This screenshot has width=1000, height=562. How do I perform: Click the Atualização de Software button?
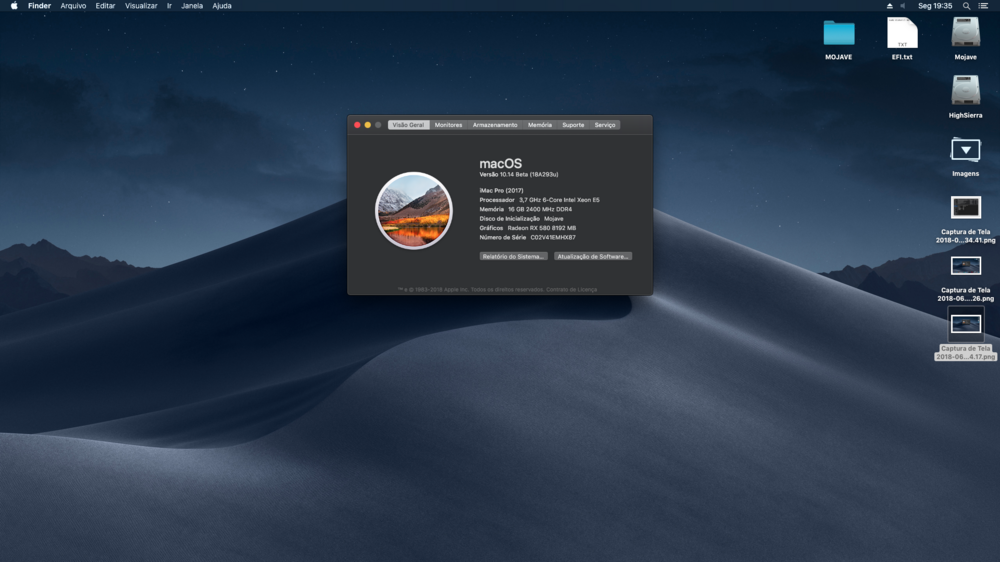593,256
